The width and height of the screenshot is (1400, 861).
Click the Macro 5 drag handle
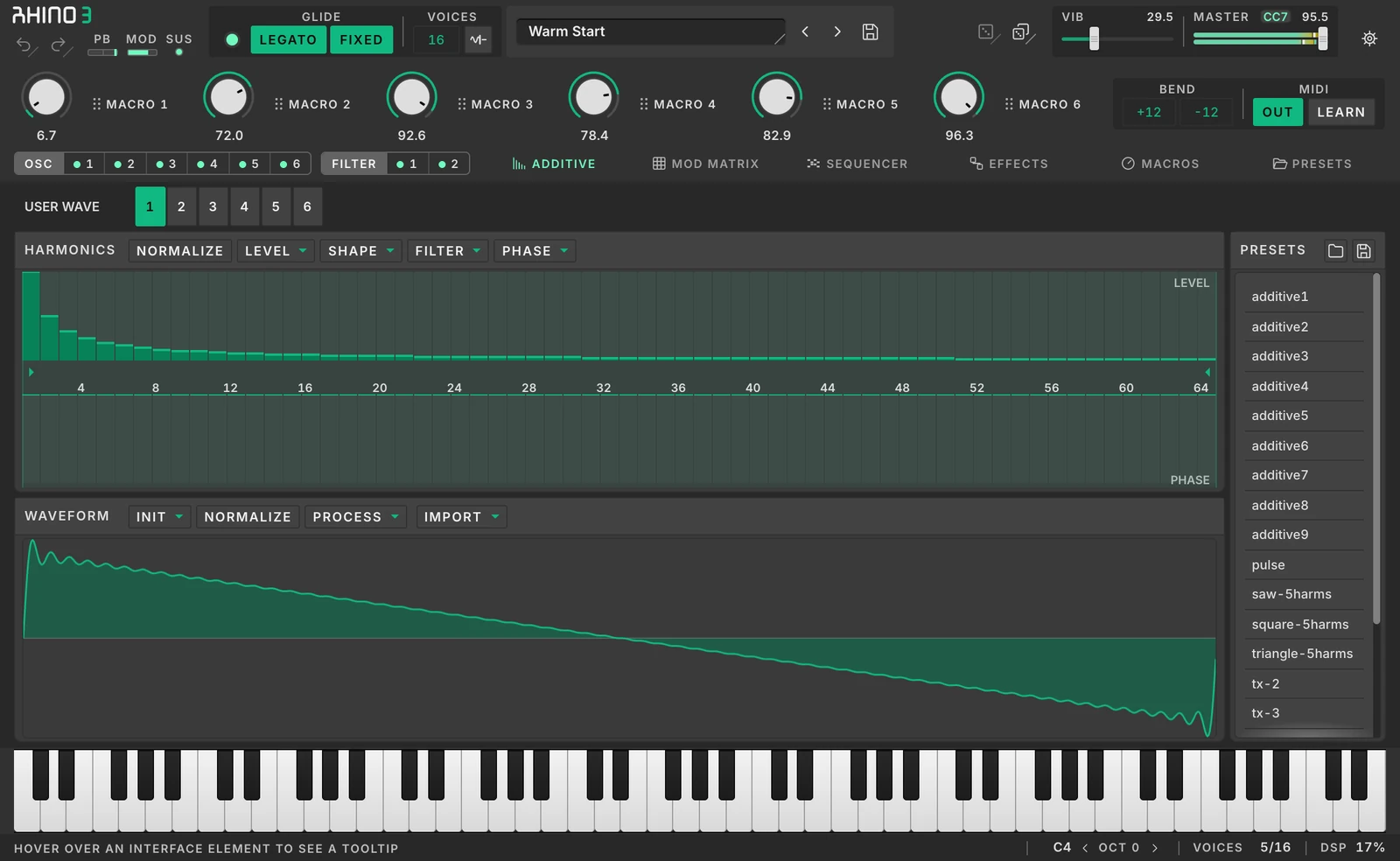(827, 104)
